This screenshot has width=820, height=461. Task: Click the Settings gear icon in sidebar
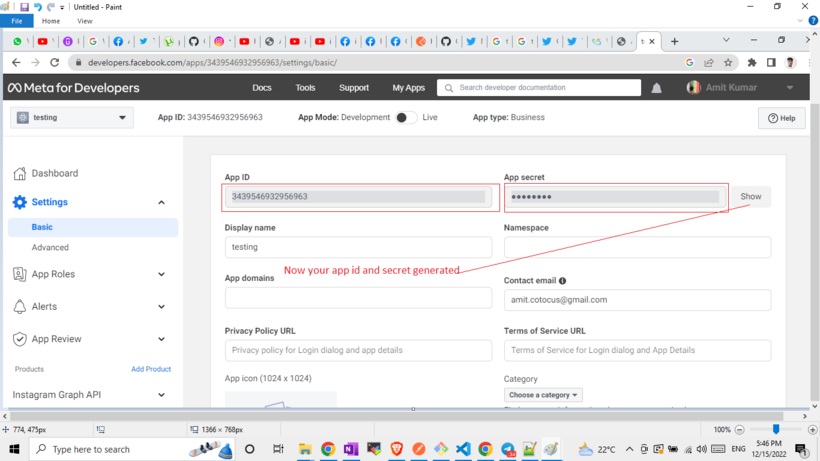[x=20, y=202]
